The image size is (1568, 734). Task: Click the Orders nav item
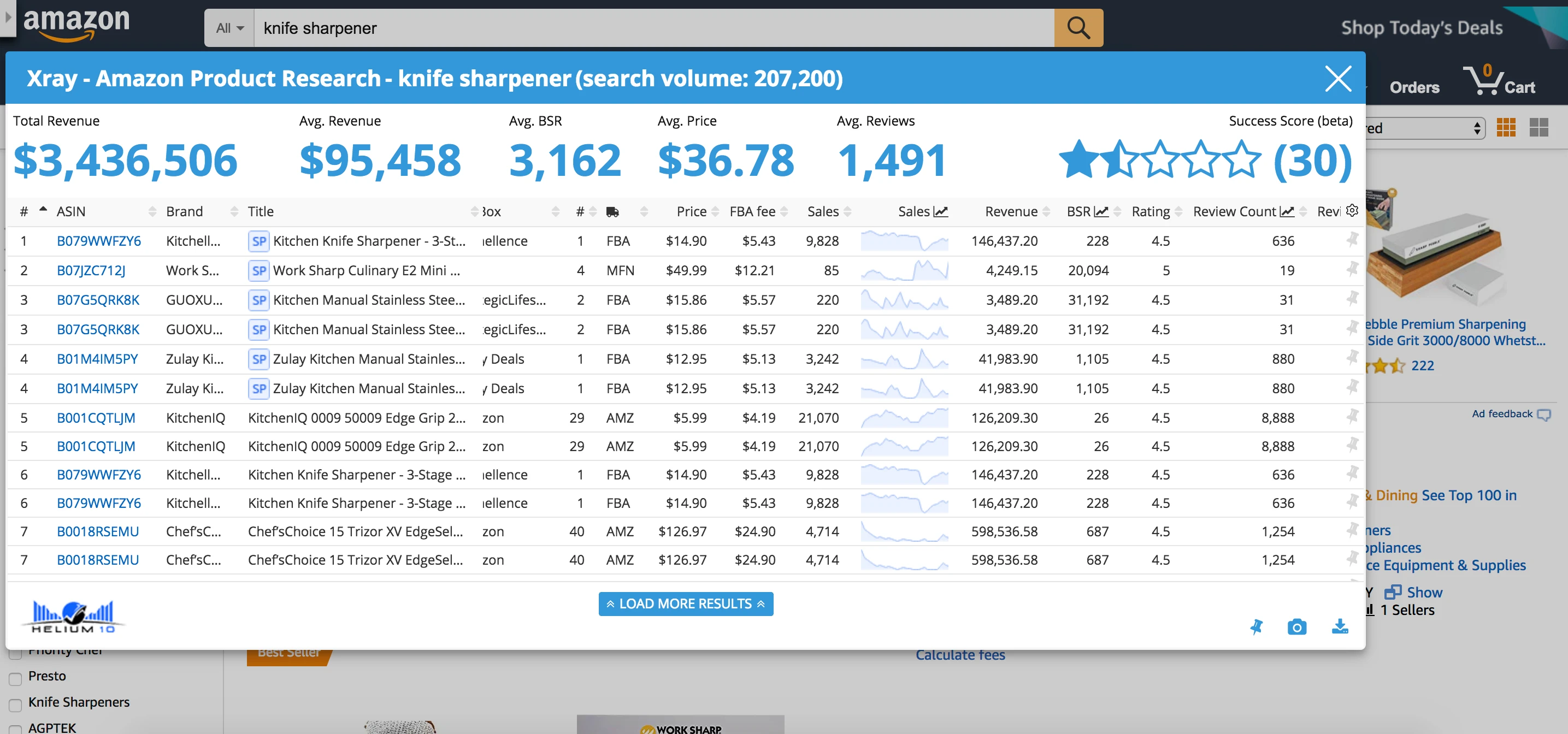[x=1414, y=87]
